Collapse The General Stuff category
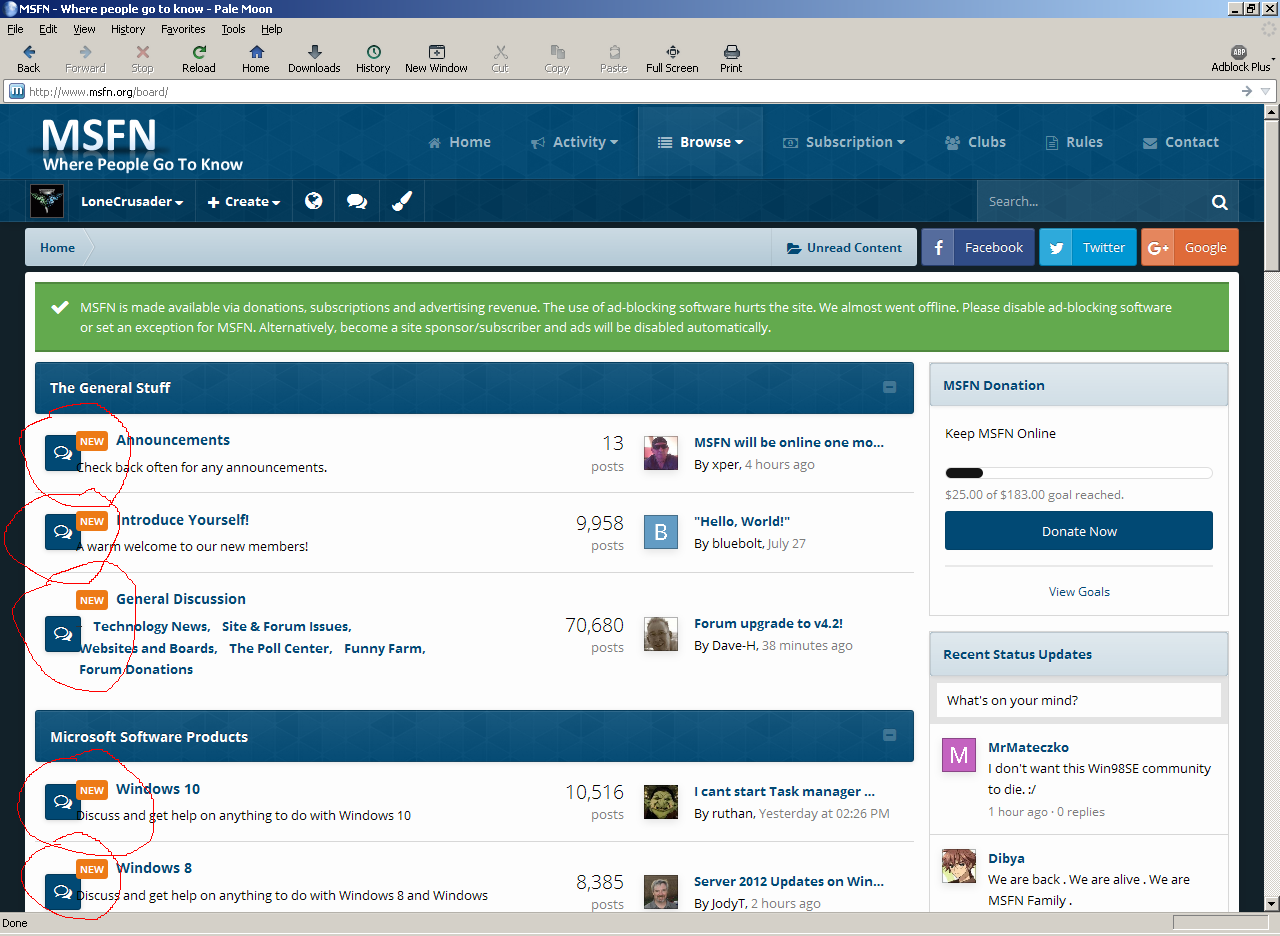Viewport: 1280px width, 936px height. point(889,387)
